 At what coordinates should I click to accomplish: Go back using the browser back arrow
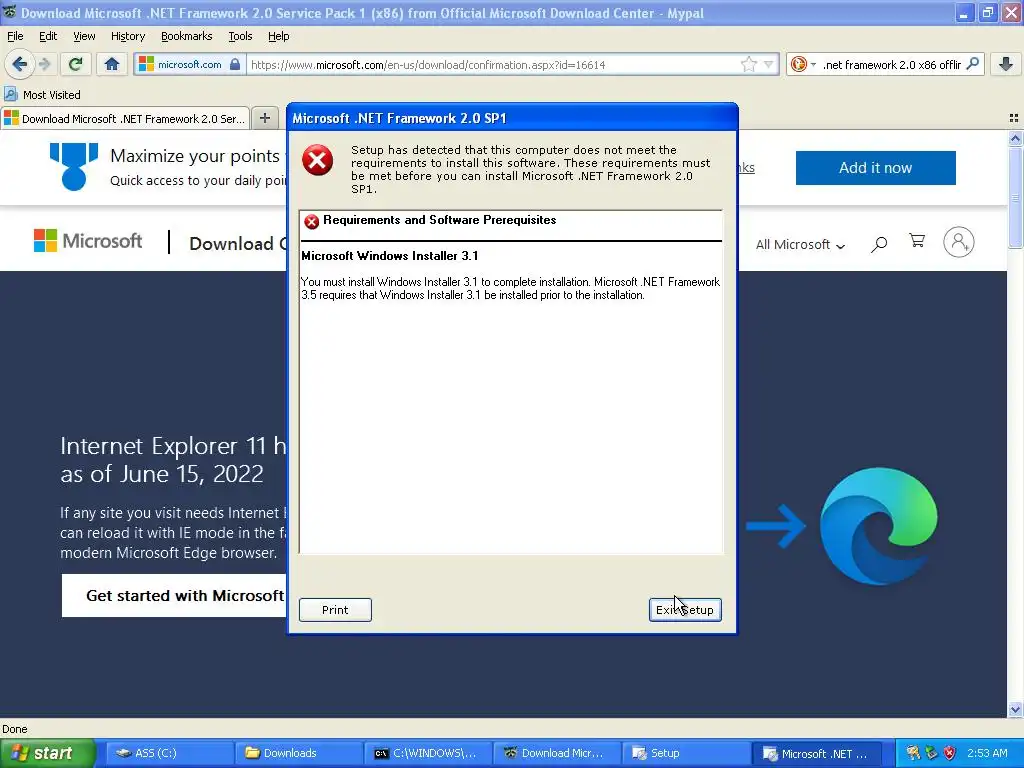(x=20, y=64)
